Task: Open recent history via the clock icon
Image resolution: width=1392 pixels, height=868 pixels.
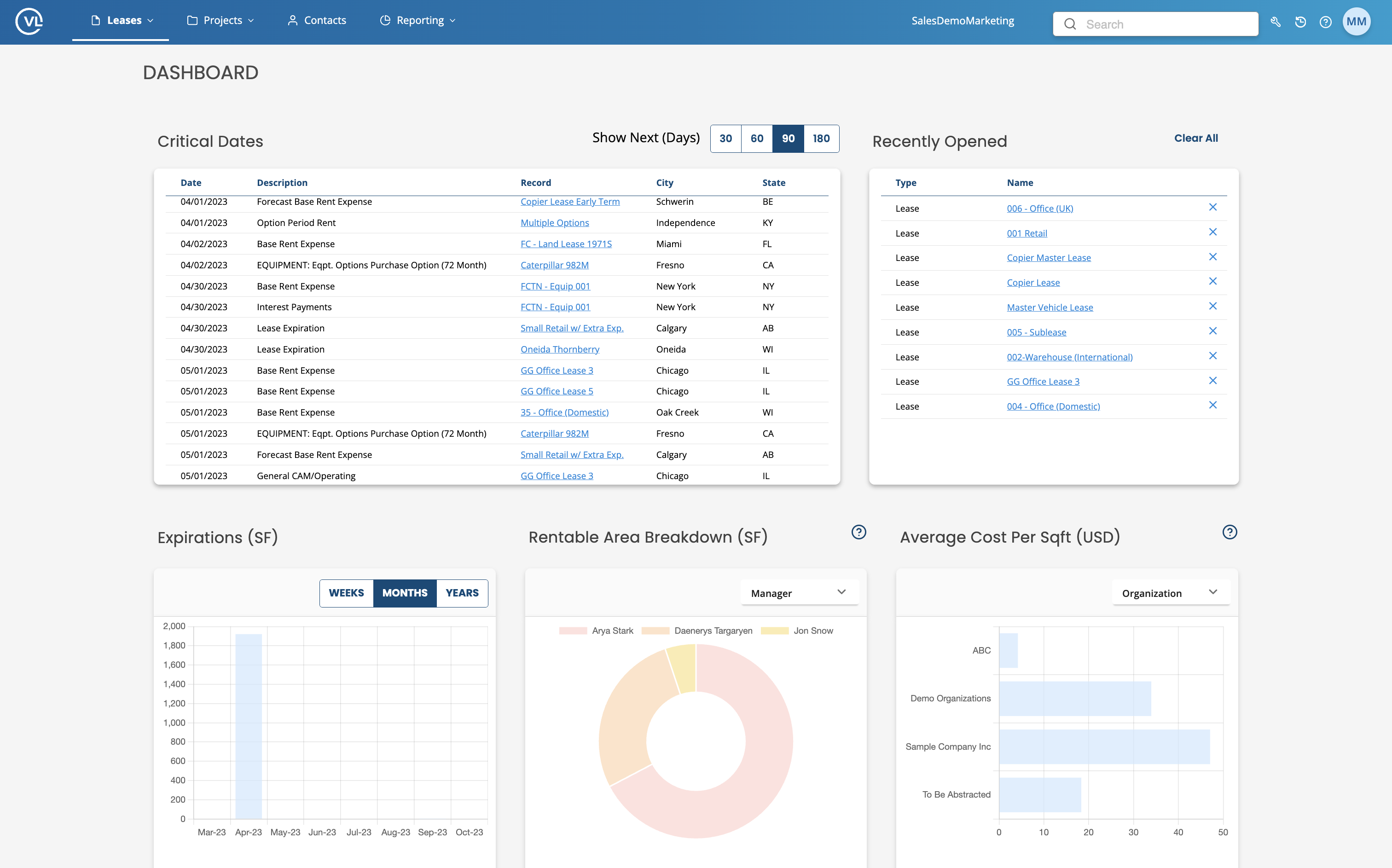Action: tap(1301, 22)
